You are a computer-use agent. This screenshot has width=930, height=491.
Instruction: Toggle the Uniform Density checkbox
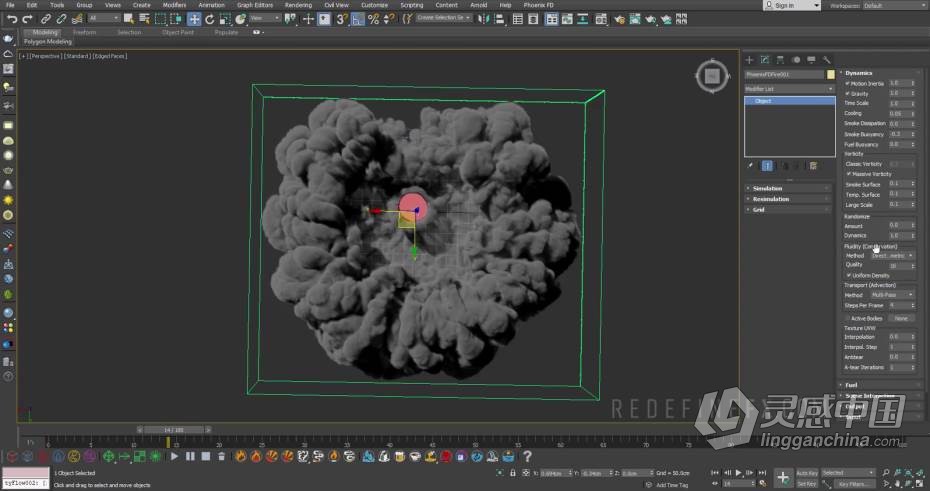coord(849,276)
